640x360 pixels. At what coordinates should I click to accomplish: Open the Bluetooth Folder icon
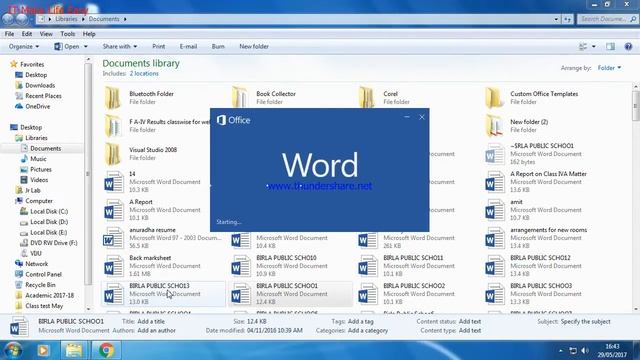coord(113,98)
